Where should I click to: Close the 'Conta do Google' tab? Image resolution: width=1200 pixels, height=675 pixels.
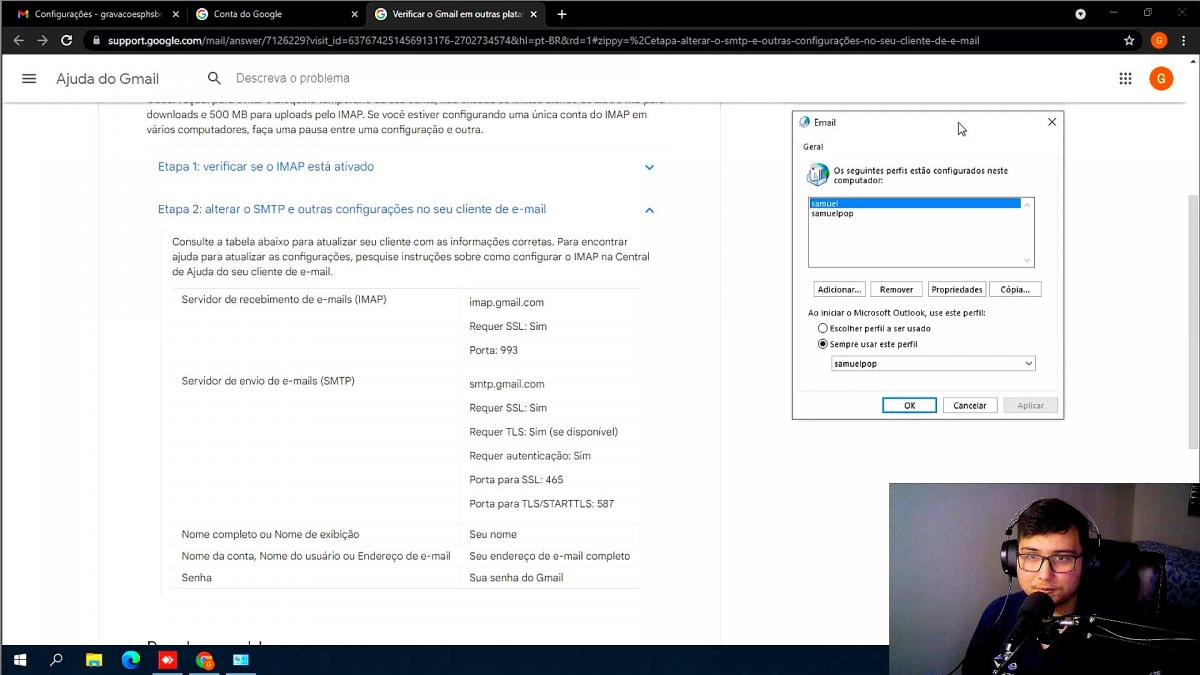[354, 14]
